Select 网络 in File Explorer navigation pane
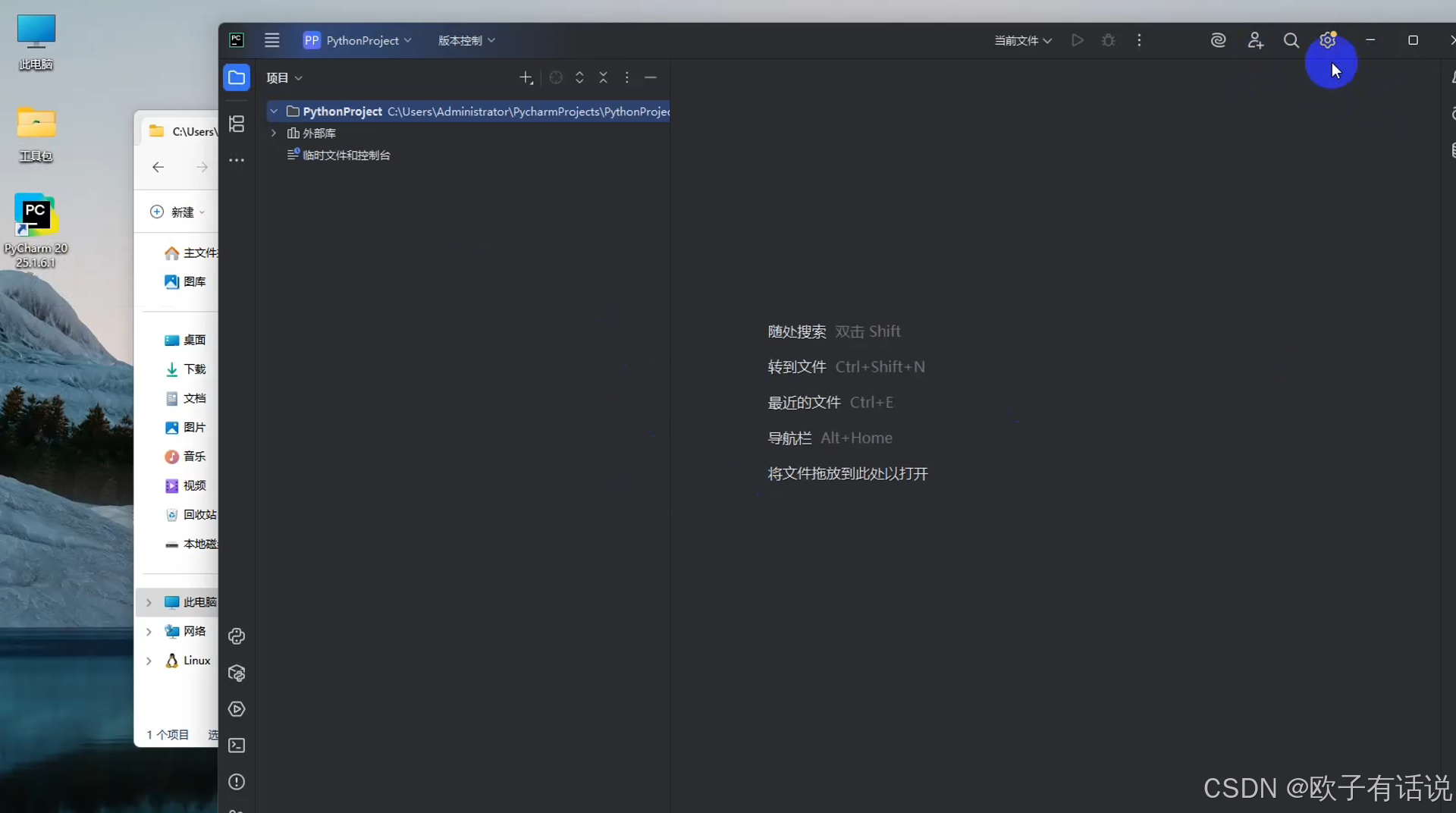Image resolution: width=1456 pixels, height=813 pixels. coord(186,632)
